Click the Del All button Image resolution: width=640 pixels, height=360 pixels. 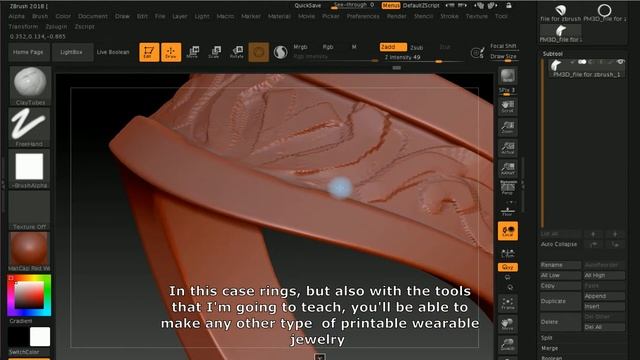[604, 327]
